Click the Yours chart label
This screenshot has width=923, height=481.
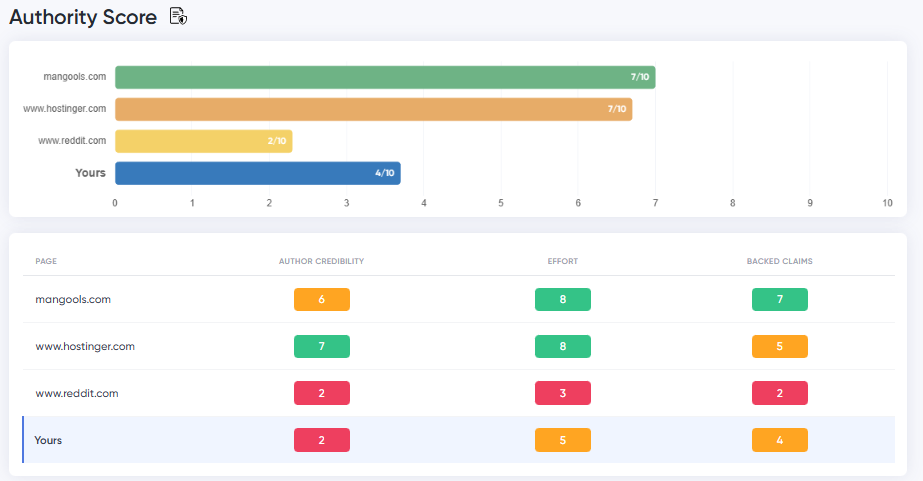pyautogui.click(x=90, y=173)
